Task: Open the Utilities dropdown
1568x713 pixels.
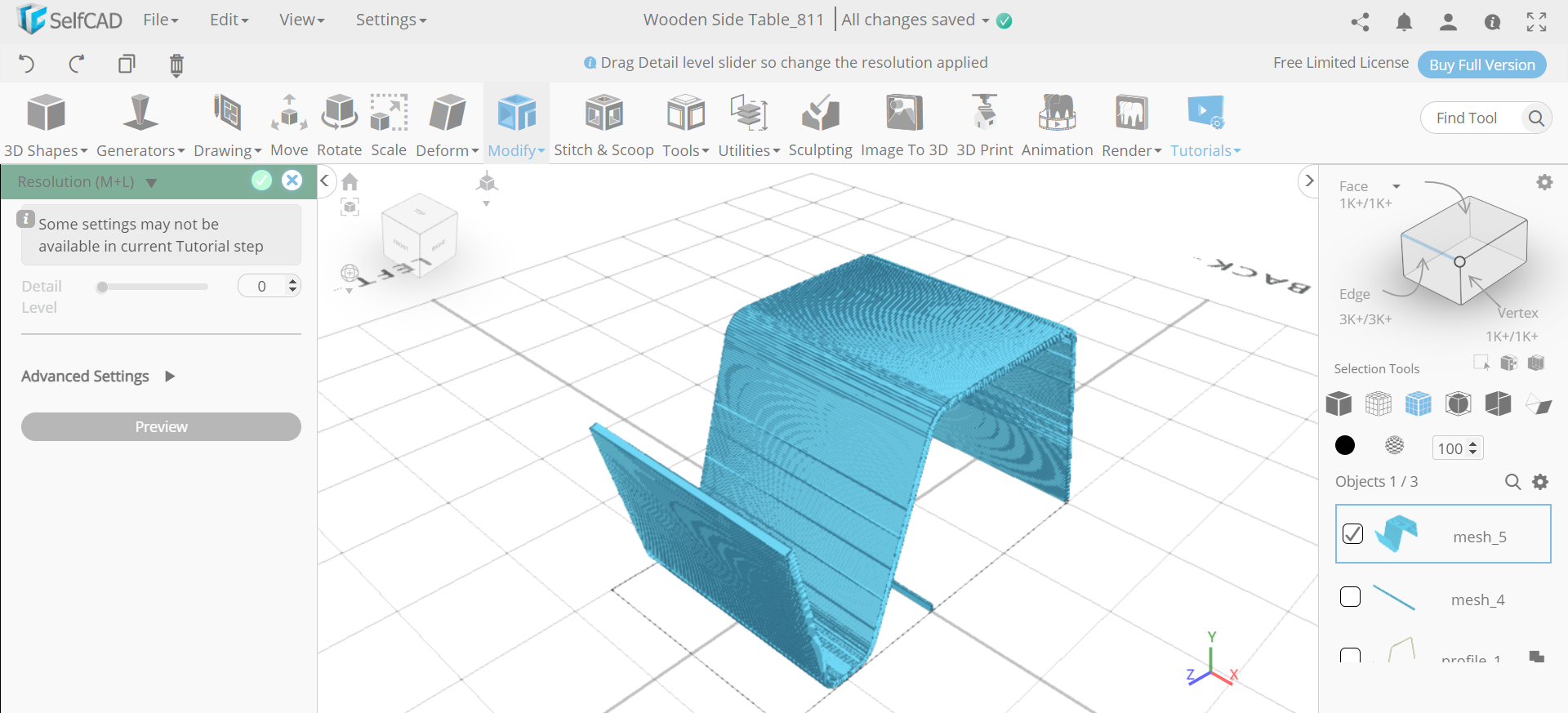Action: click(749, 125)
